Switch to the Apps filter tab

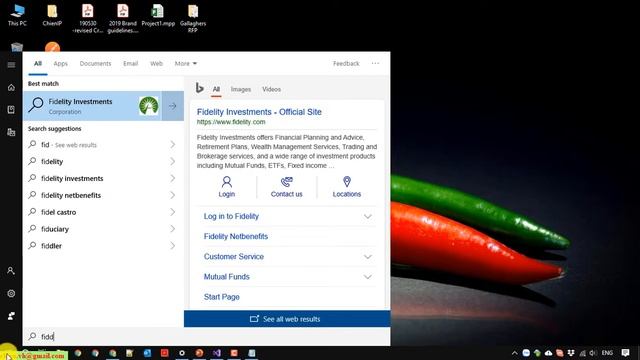[x=60, y=63]
